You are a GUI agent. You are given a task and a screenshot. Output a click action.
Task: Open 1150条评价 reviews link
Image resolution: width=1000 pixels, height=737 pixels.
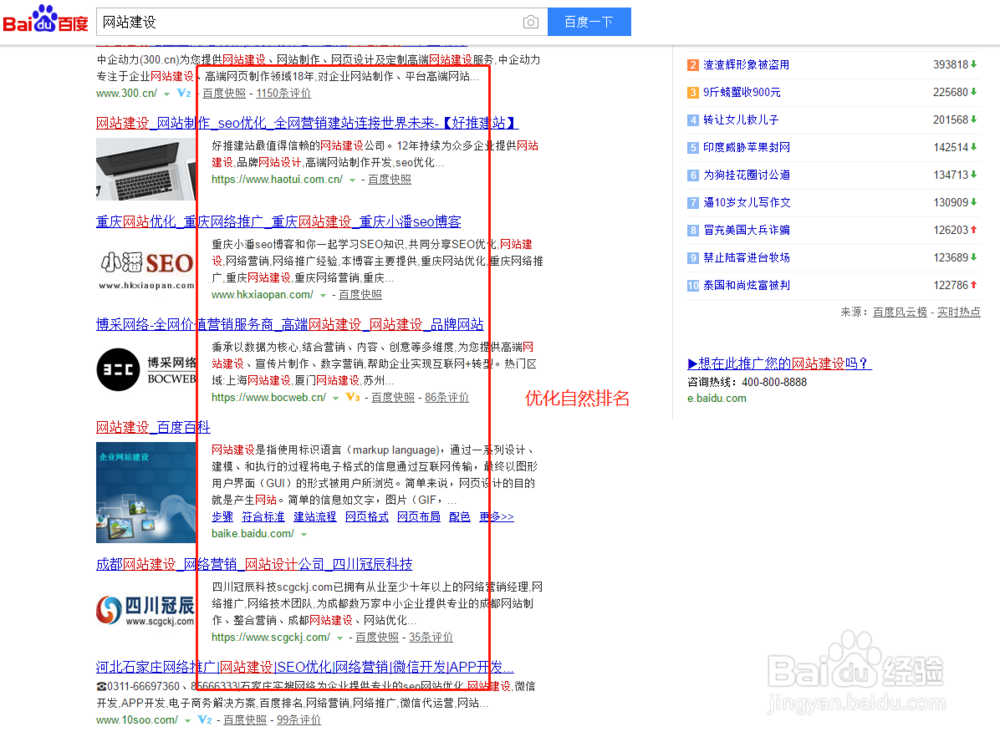(x=283, y=93)
